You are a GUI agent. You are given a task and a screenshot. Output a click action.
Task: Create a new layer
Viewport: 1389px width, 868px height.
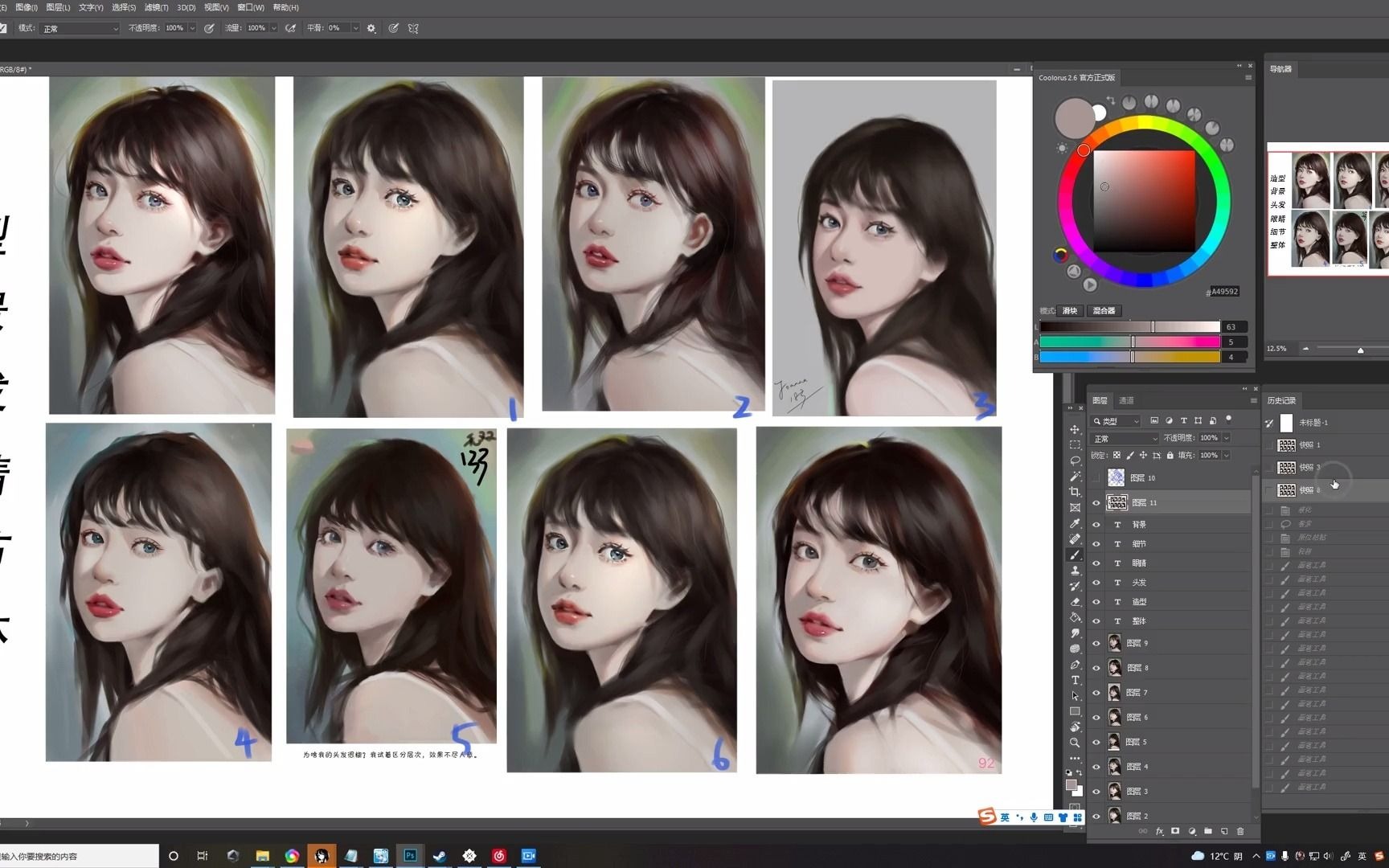[1224, 831]
